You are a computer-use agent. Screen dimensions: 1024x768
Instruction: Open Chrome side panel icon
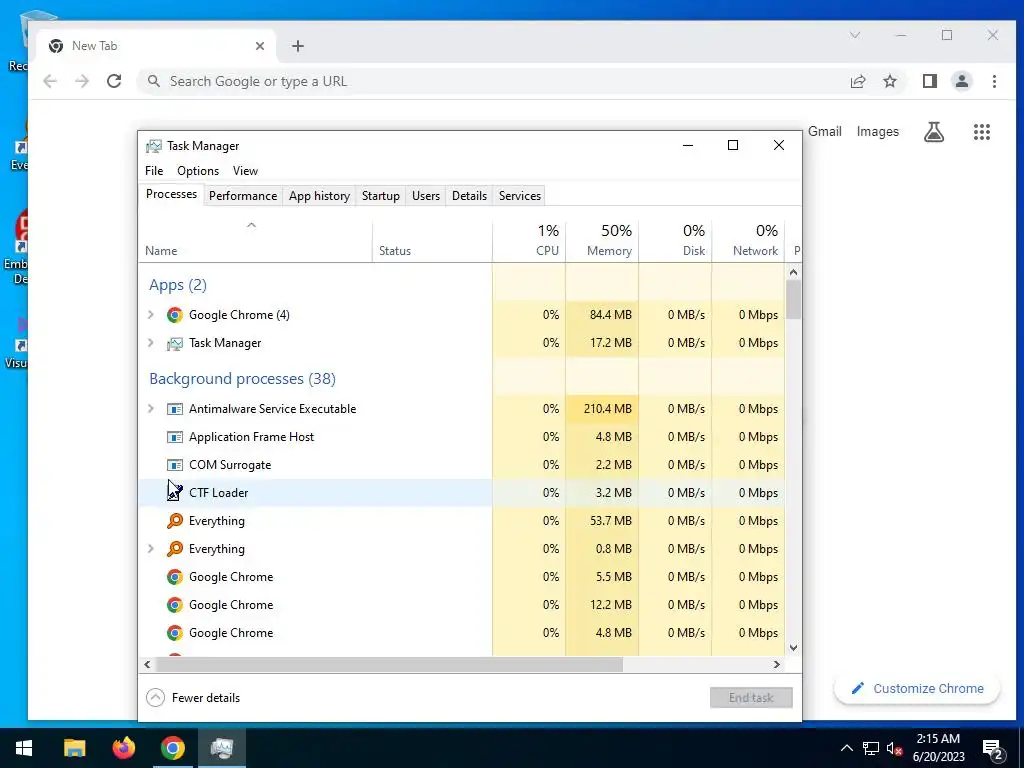click(x=929, y=81)
